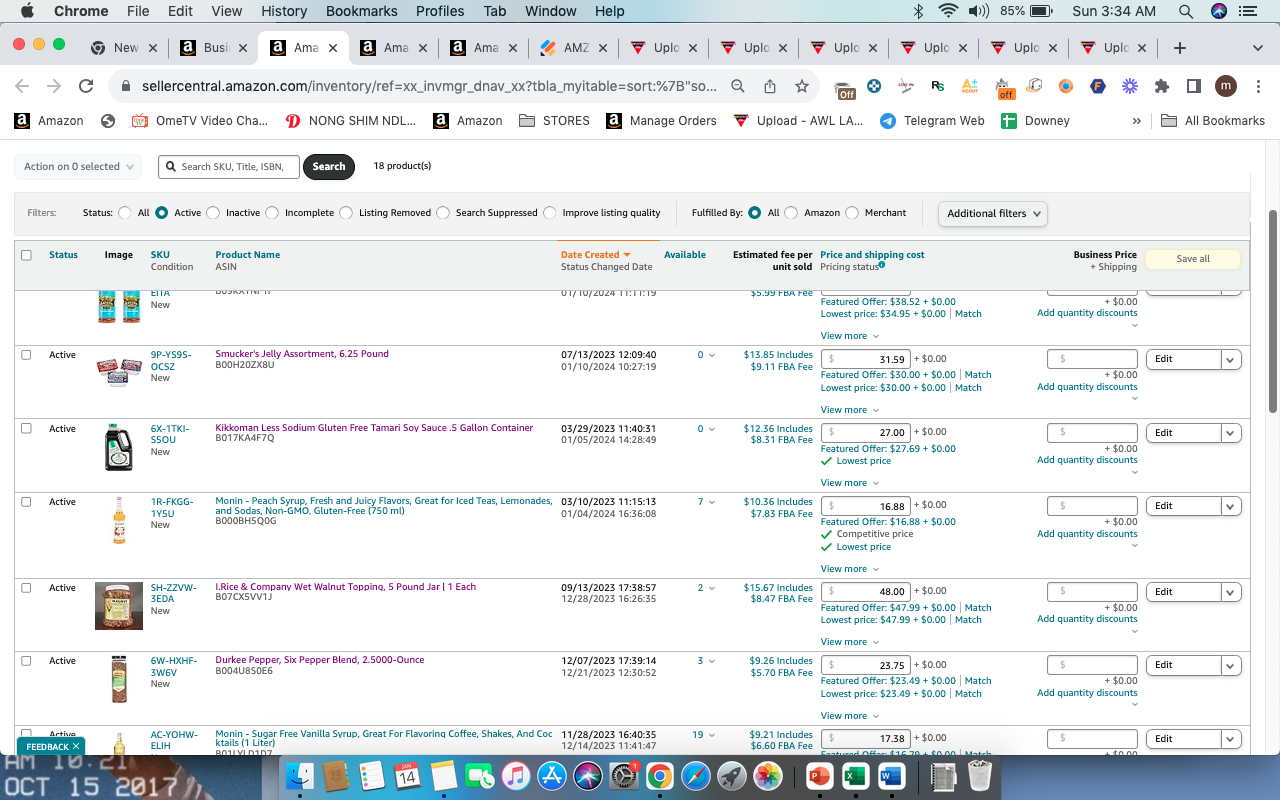Screen dimensions: 1280x800
Task: Click the I.Rice Walnut Topping product thumbnail
Action: click(x=119, y=606)
